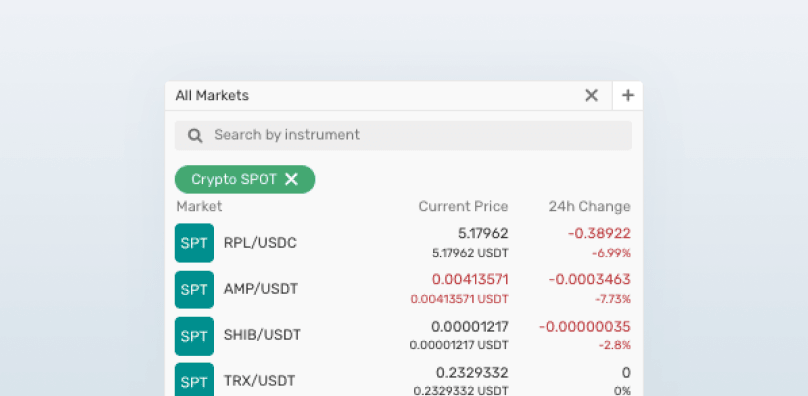Sort by Current Price column header

point(463,206)
